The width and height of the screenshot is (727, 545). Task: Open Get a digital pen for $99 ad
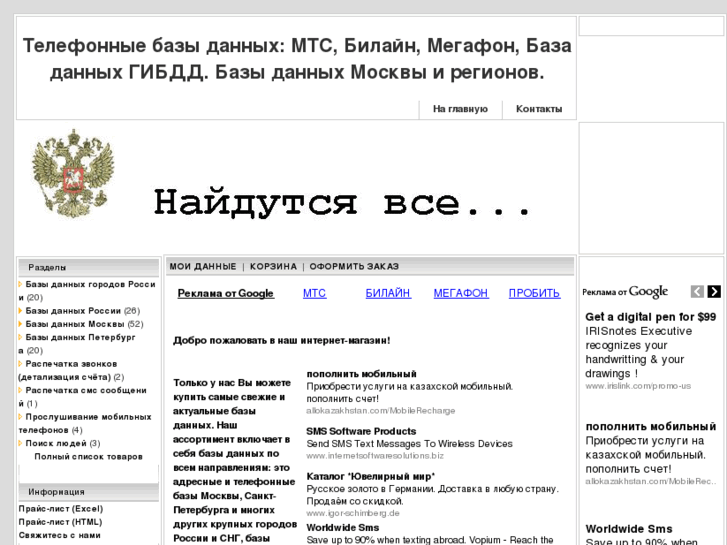point(650,317)
